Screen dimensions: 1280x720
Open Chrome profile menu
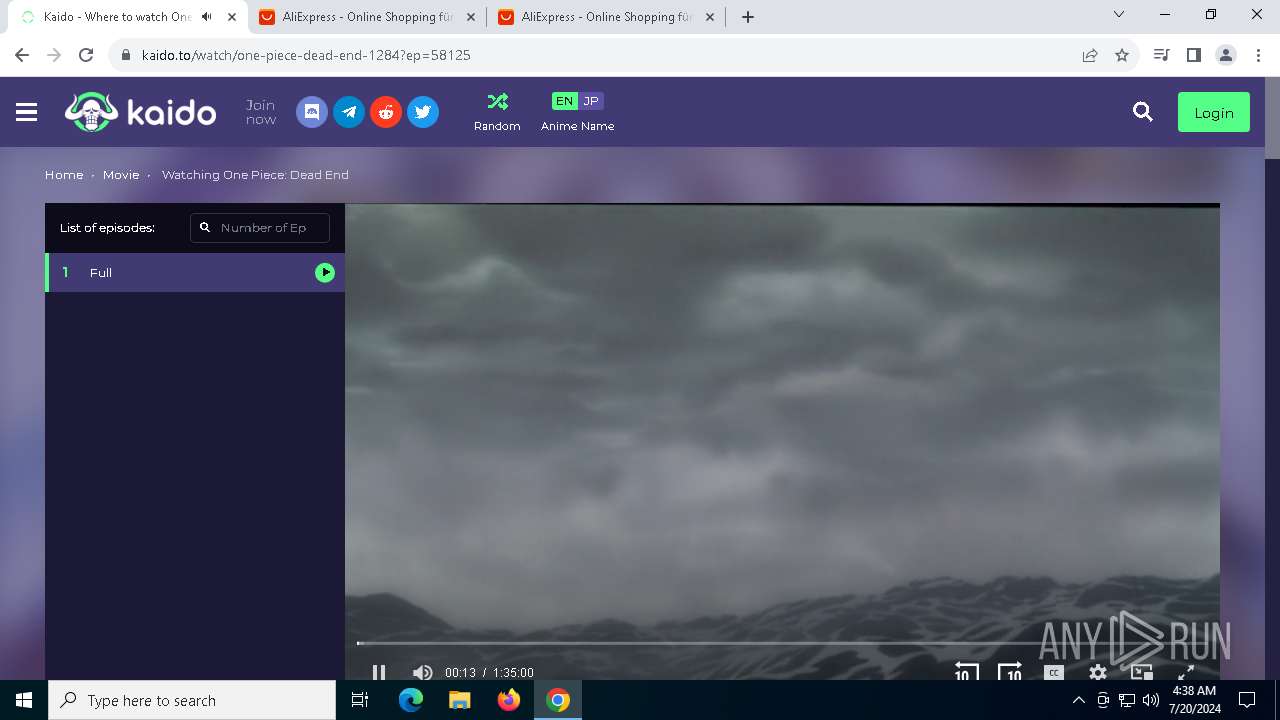1226,55
